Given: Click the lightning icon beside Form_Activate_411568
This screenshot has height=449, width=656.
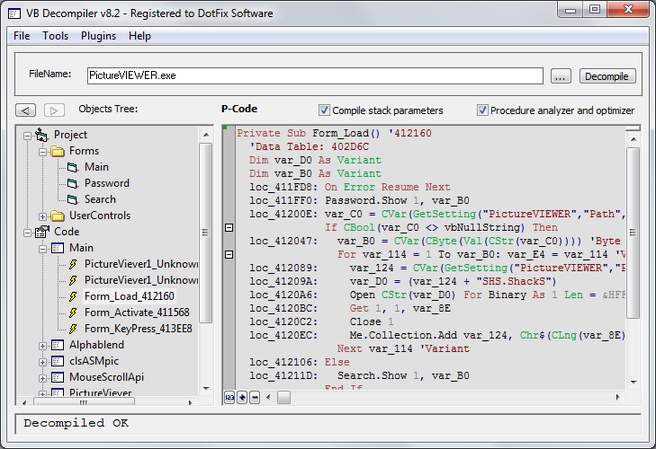Looking at the screenshot, I should pos(73,313).
